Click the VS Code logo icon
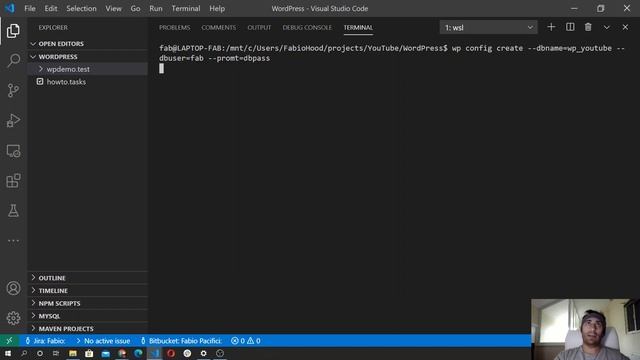Viewport: 640px width, 360px height. (10, 8)
